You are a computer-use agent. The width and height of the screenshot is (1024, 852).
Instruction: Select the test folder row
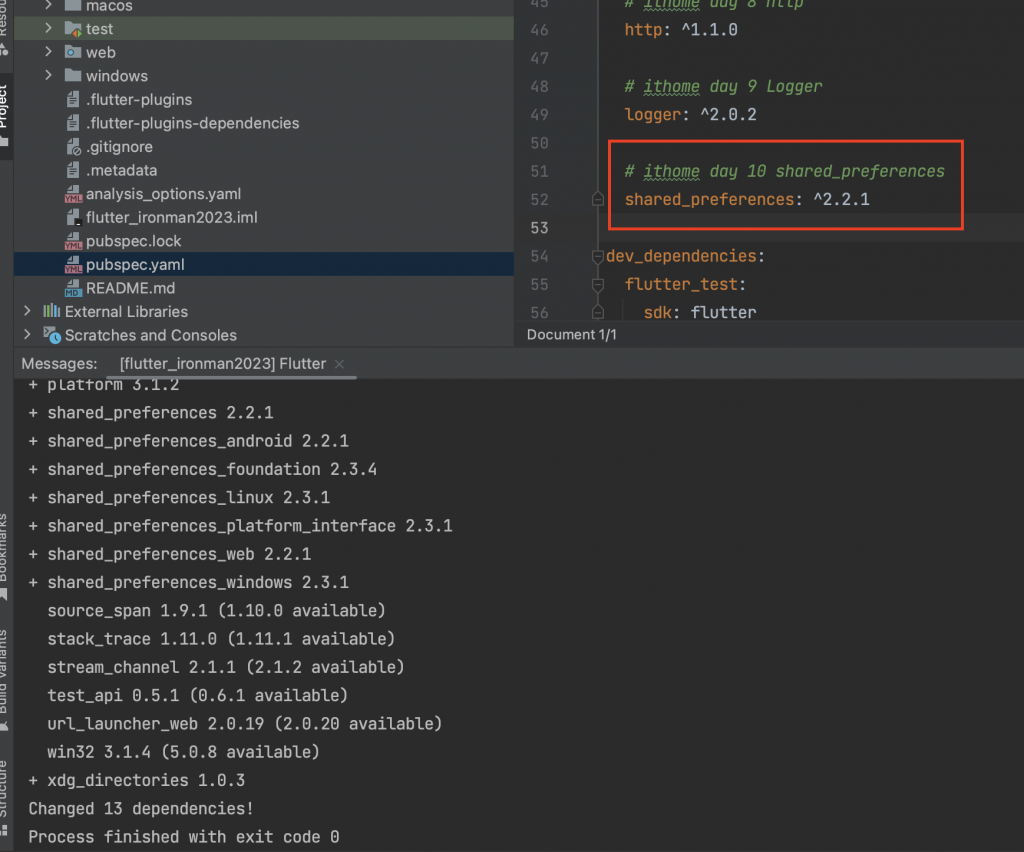point(264,29)
